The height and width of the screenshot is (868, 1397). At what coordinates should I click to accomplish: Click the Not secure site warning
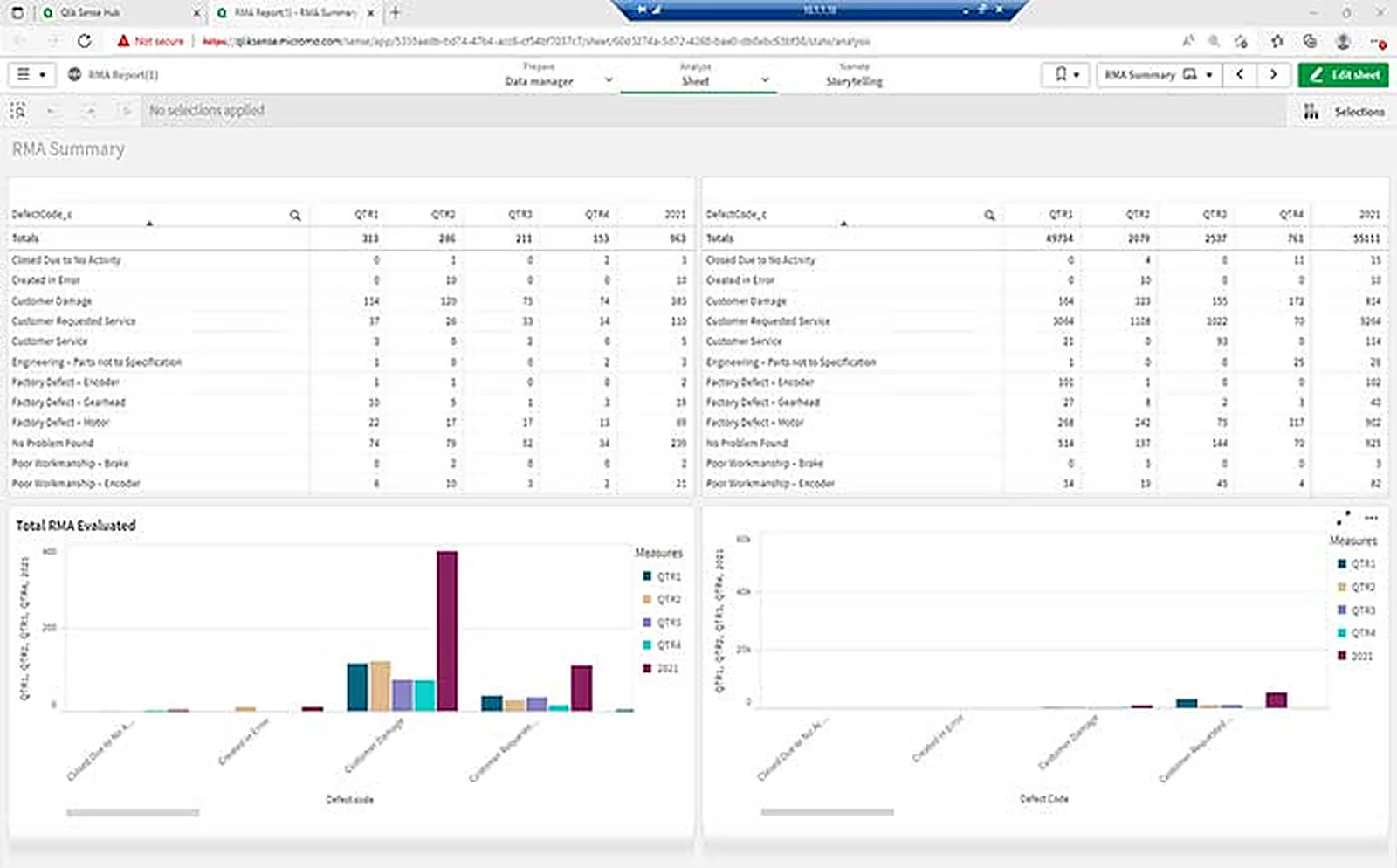(151, 41)
